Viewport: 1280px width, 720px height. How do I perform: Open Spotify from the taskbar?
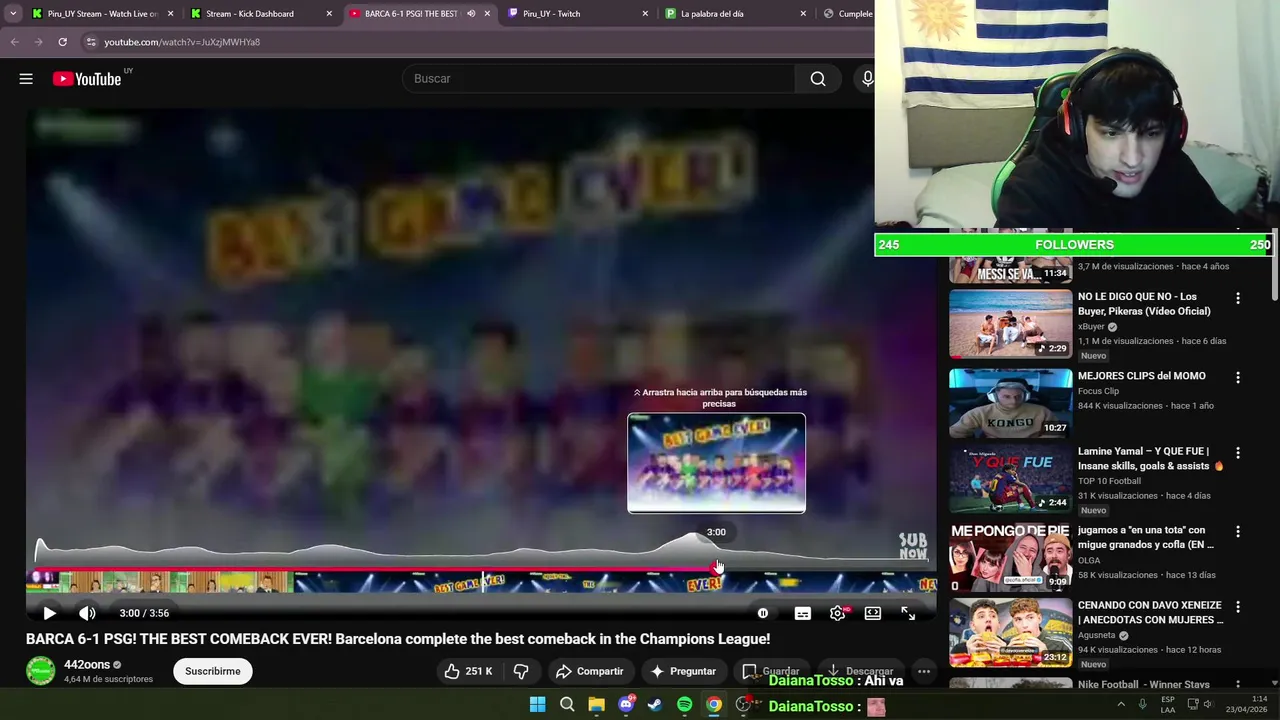[x=684, y=705]
